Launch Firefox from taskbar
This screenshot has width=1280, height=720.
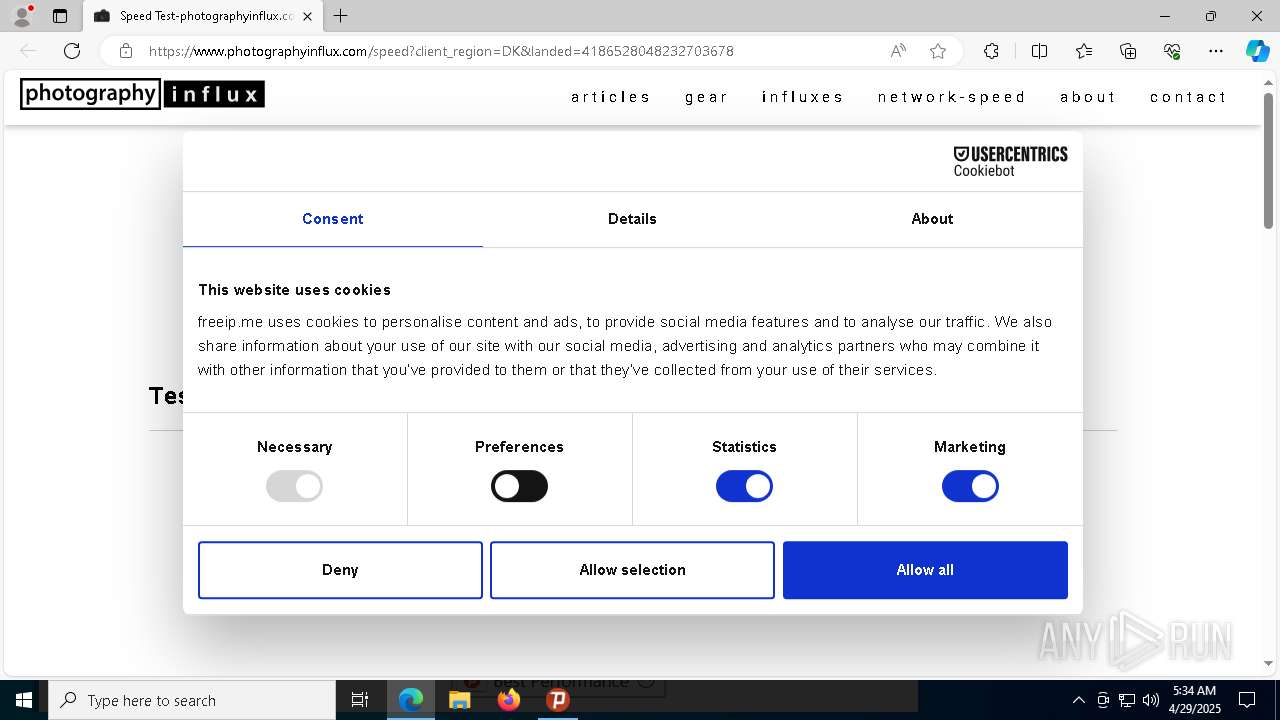509,700
